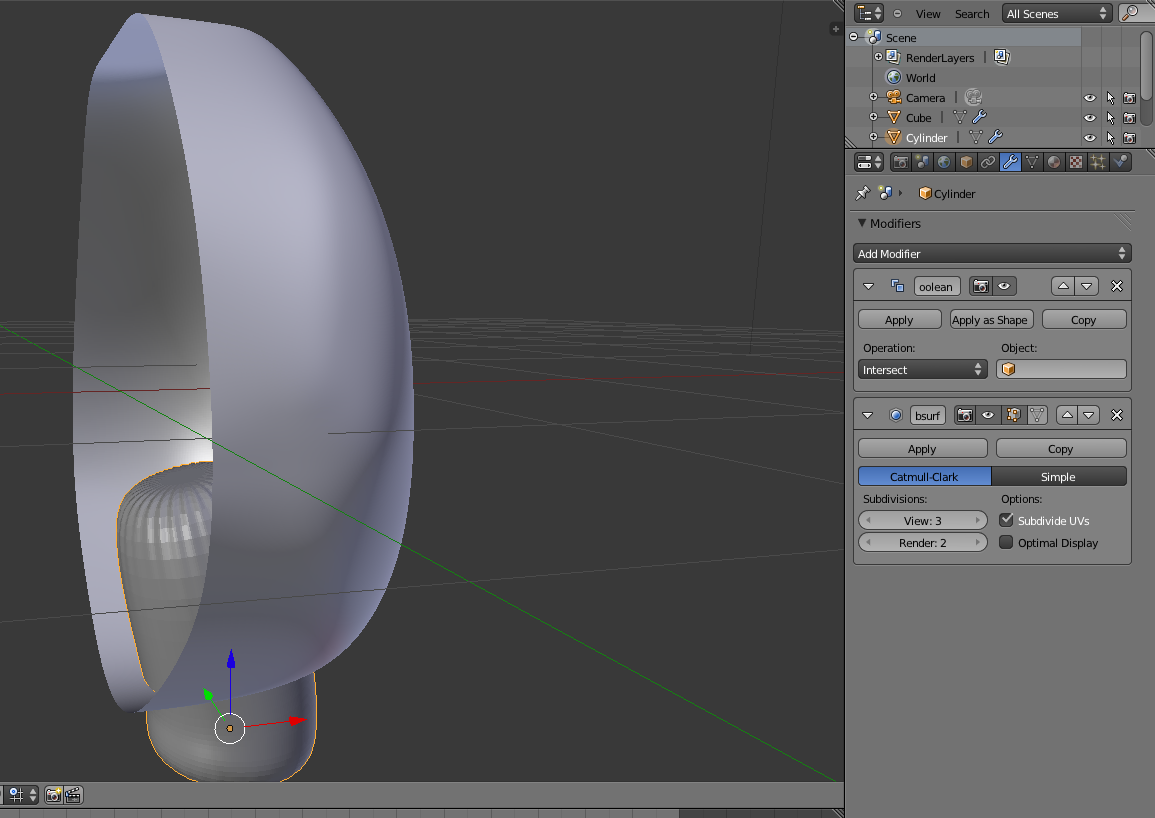Viewport: 1155px width, 818px height.
Task: Select the Scene properties tab (globe icon)
Action: (943, 161)
